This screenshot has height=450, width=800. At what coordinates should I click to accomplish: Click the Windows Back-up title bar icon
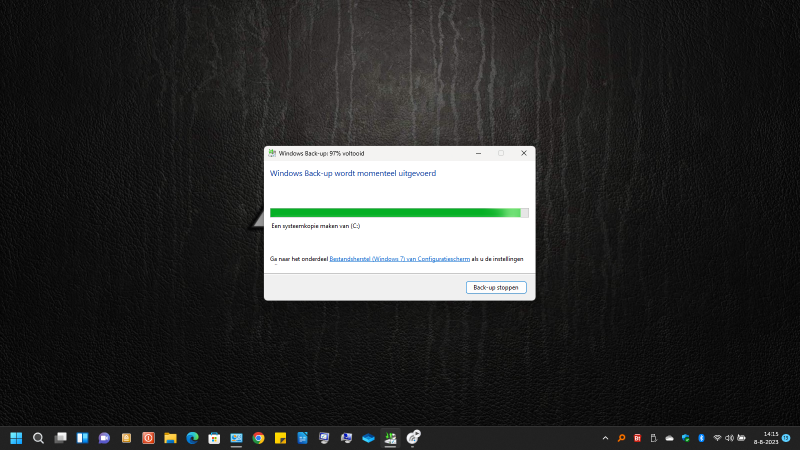click(272, 153)
